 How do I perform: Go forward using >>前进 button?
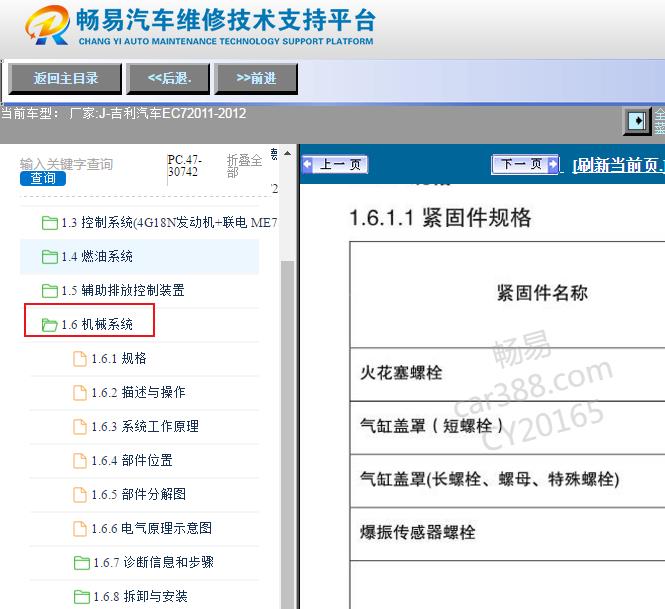pyautogui.click(x=256, y=78)
